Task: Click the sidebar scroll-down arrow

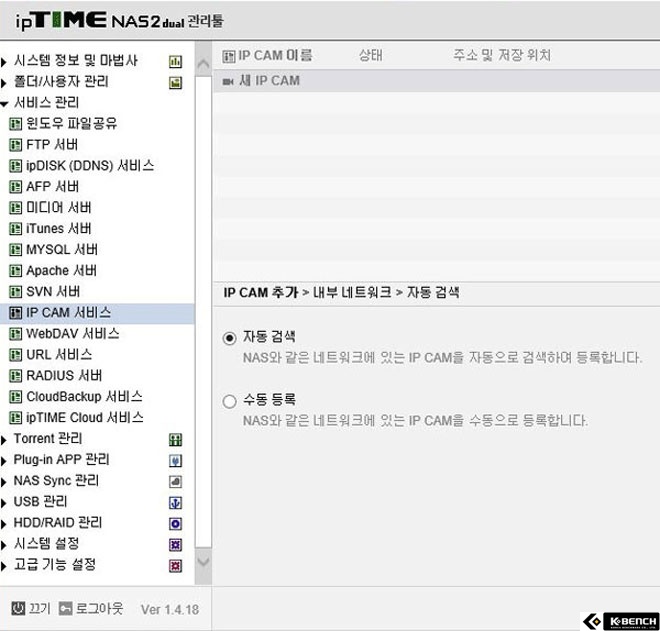Action: point(203,561)
